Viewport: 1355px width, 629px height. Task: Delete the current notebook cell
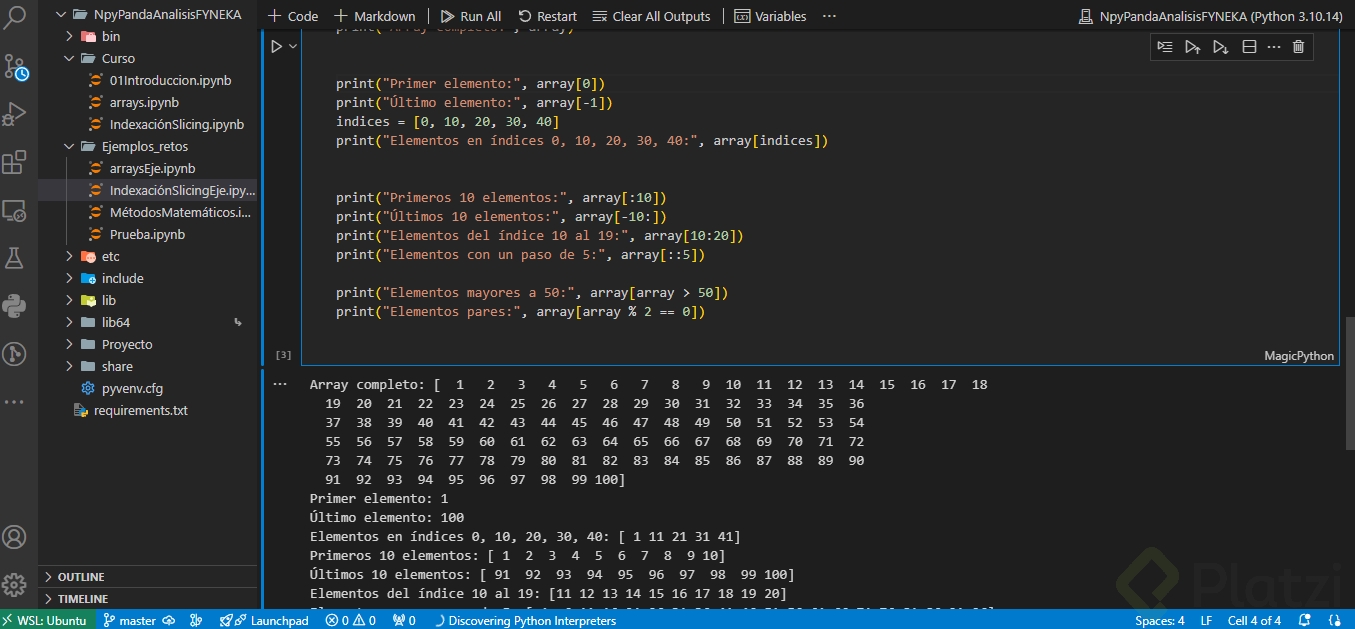(x=1298, y=47)
